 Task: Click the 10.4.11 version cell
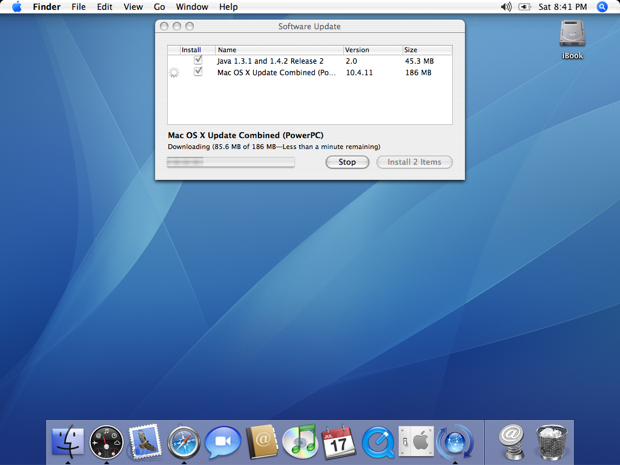pos(359,72)
